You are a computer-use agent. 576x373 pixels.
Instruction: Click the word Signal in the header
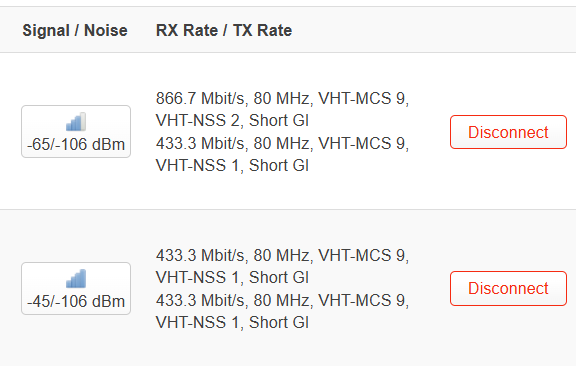tap(46, 31)
